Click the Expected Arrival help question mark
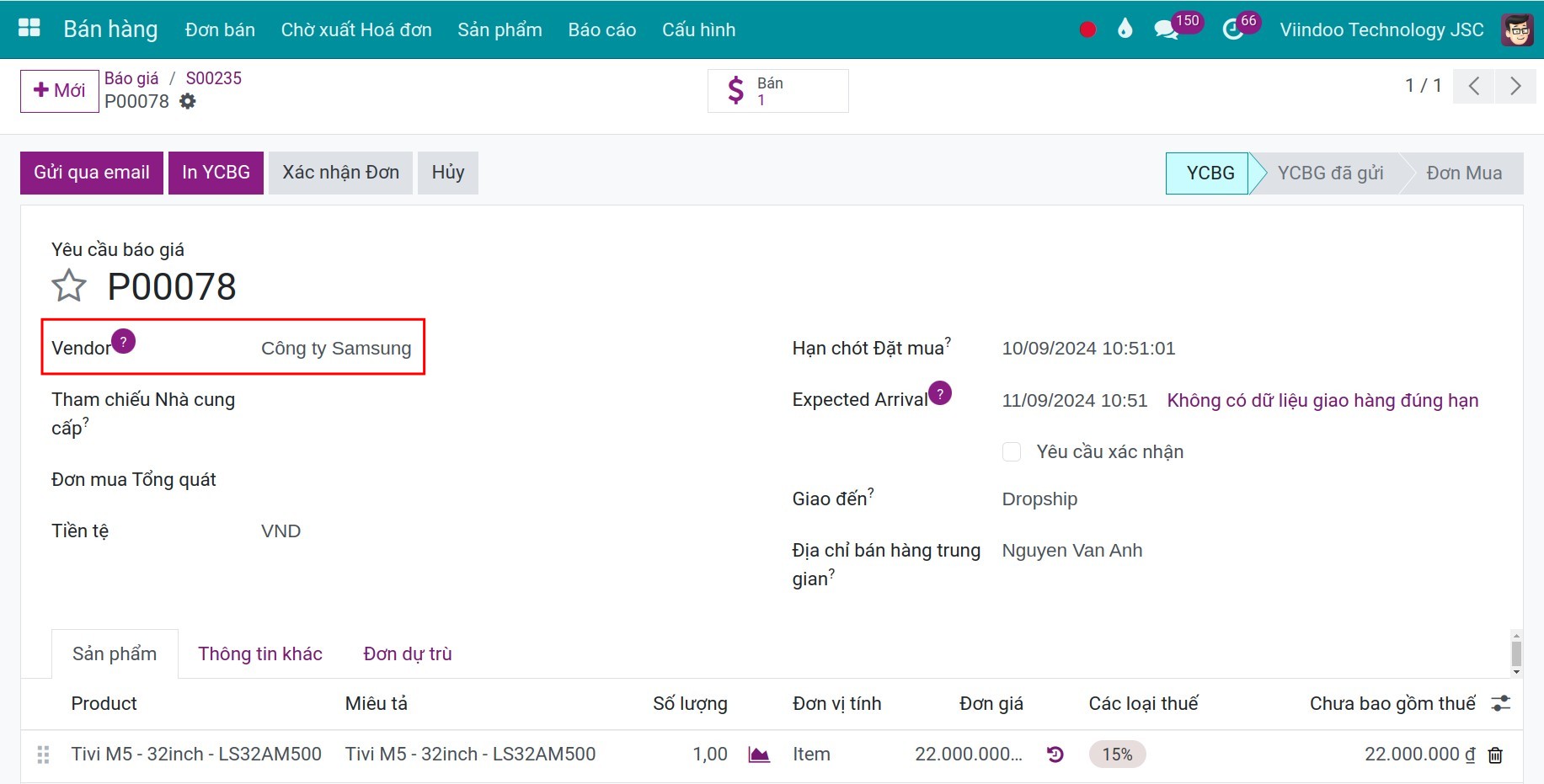This screenshot has height=784, width=1544. pyautogui.click(x=940, y=393)
